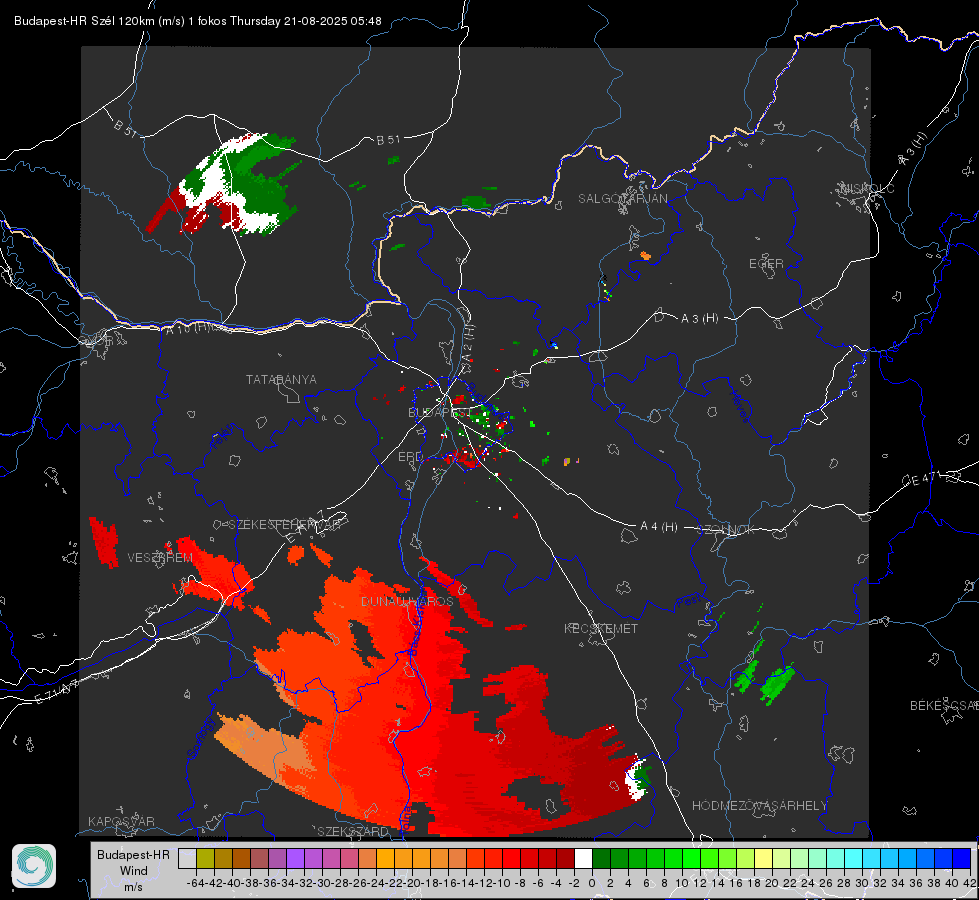Click the blue Somogy county label
Viewport: 979px width, 900px height.
coord(202,738)
